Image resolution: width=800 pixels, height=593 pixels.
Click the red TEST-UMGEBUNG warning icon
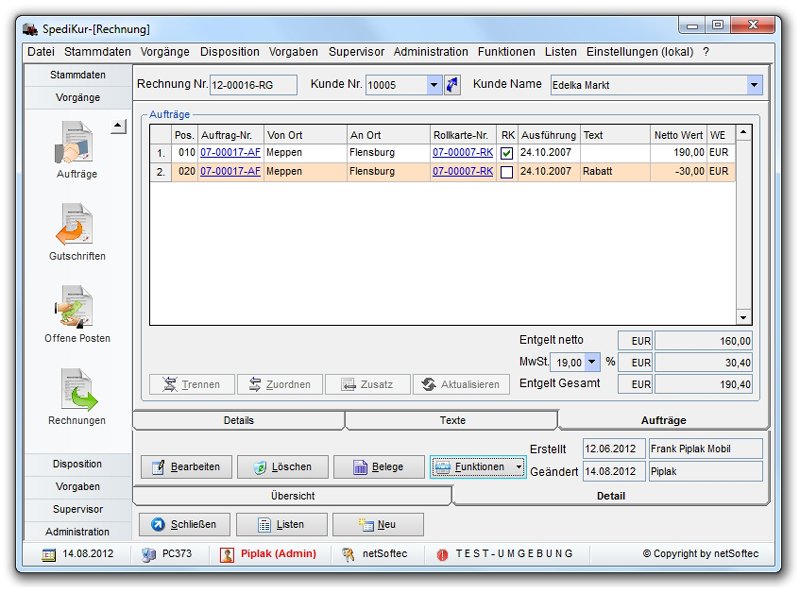[x=442, y=555]
